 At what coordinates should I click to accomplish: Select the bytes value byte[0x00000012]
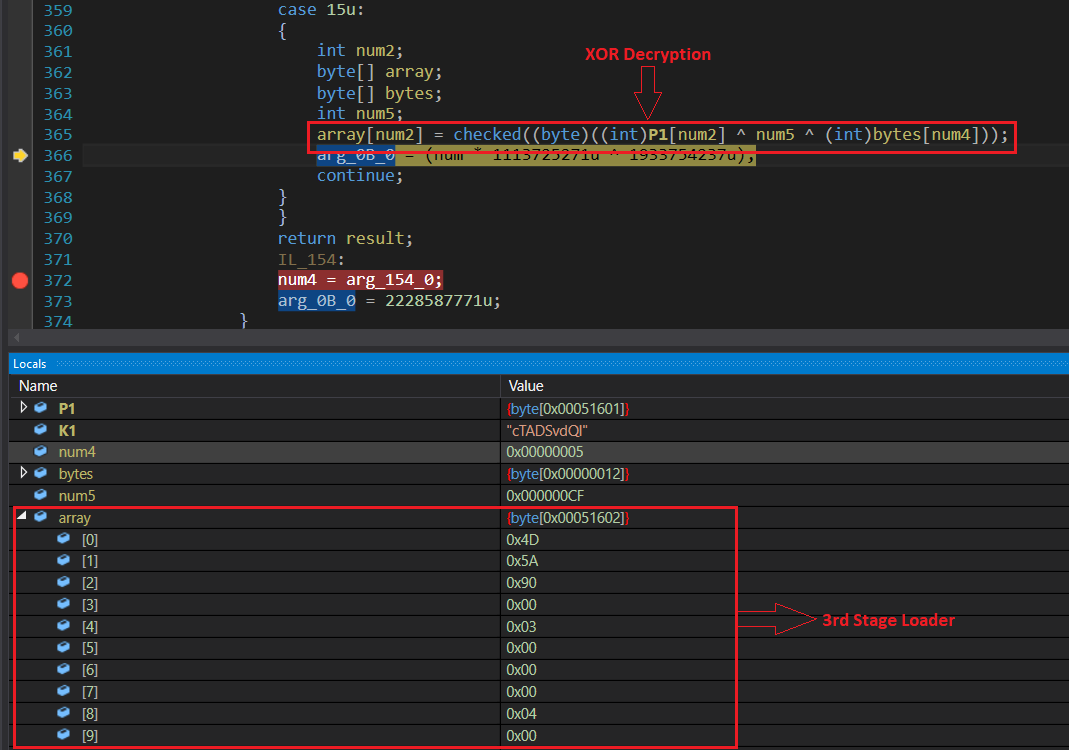click(x=568, y=474)
